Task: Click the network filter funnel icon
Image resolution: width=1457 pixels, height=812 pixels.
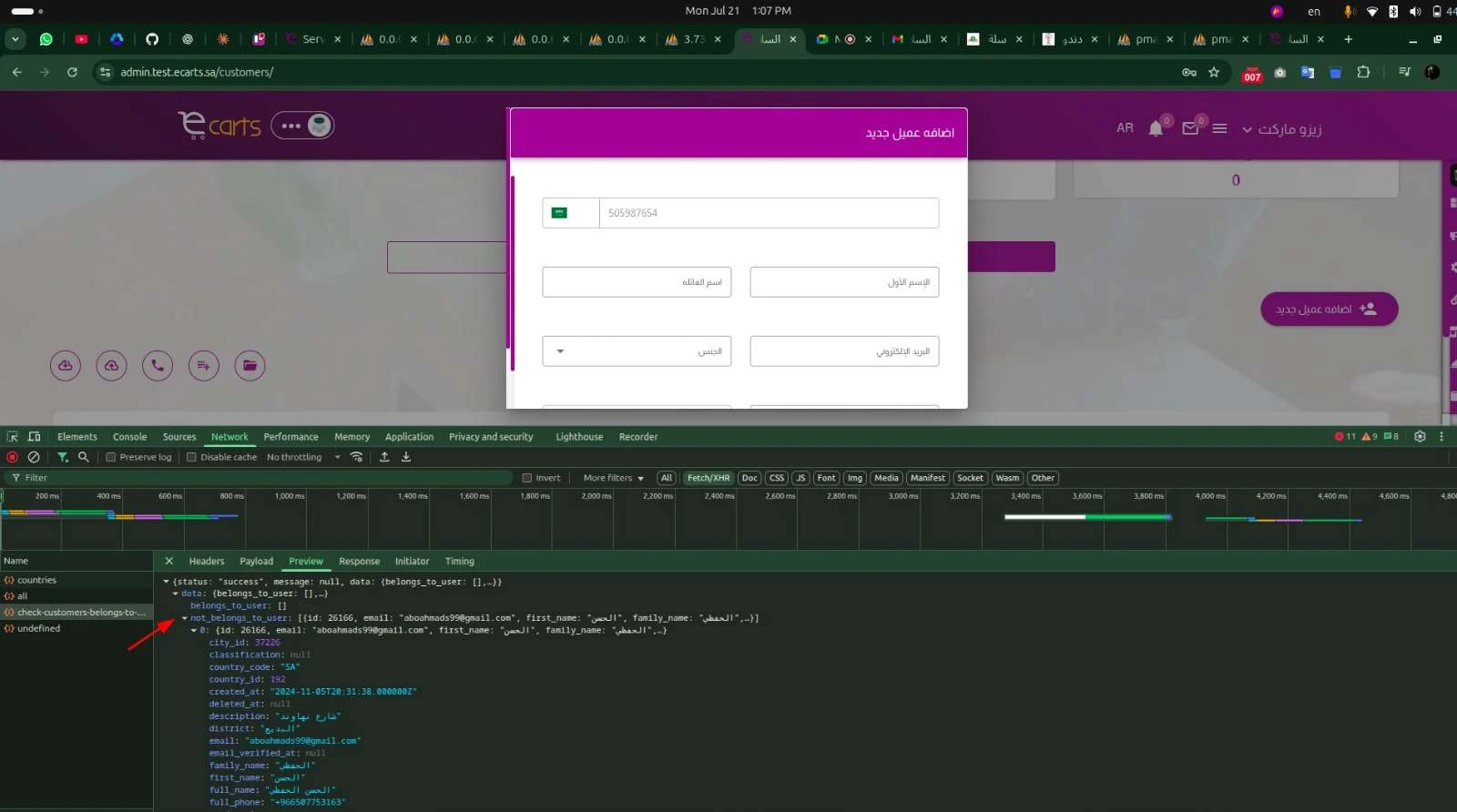Action: pyautogui.click(x=63, y=457)
